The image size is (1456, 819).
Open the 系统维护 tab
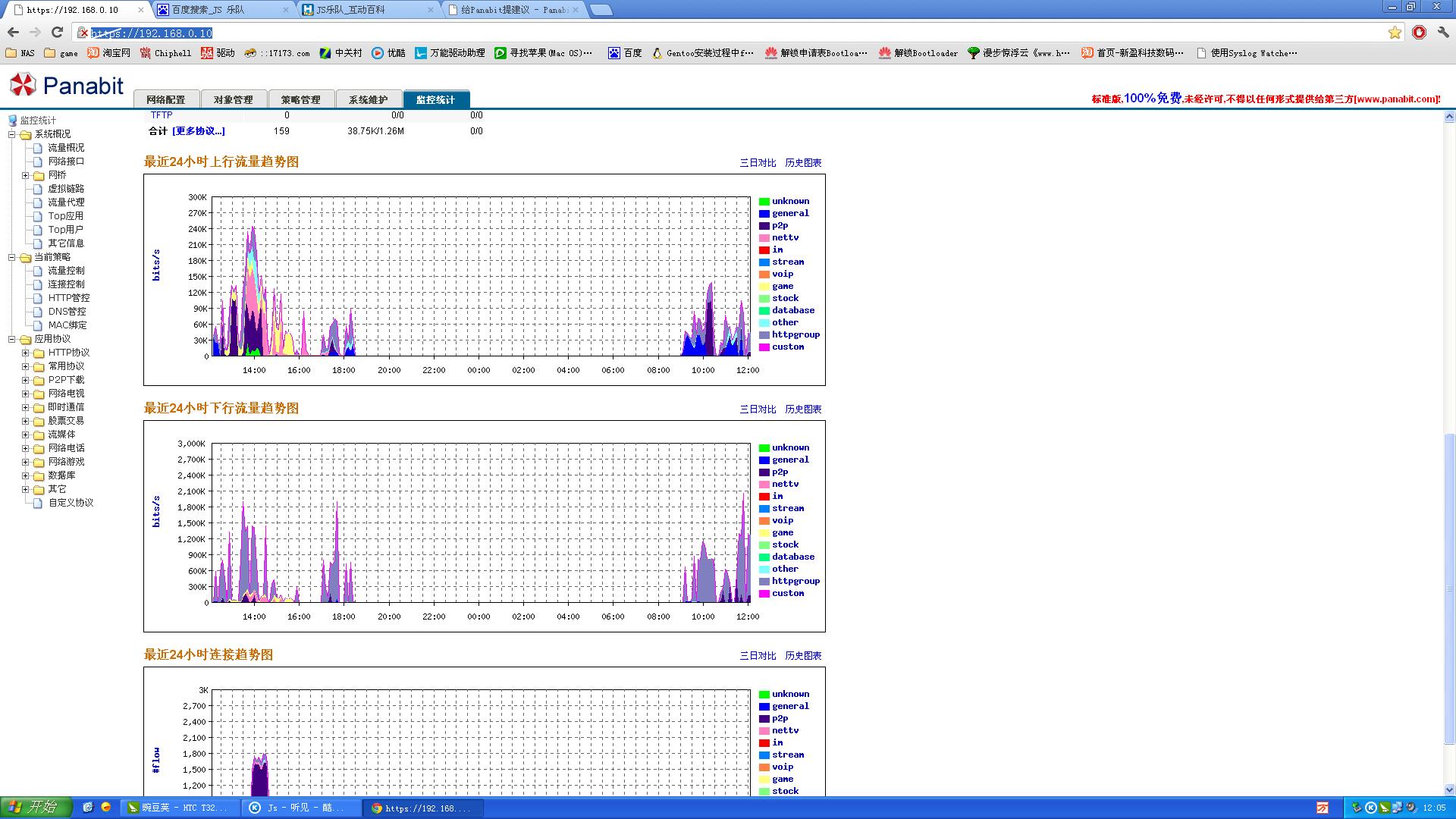click(x=369, y=99)
